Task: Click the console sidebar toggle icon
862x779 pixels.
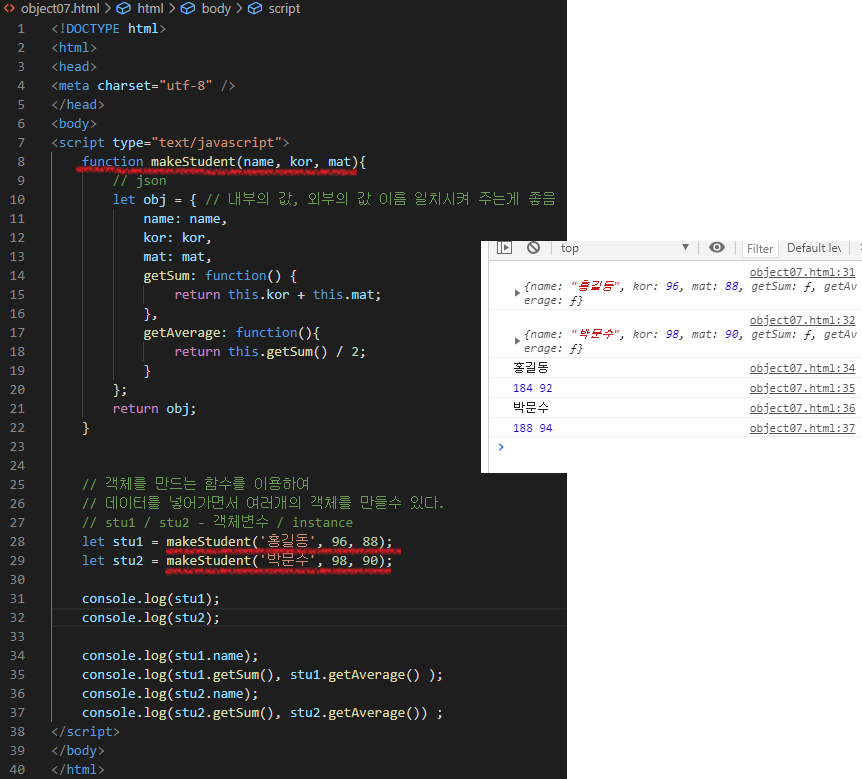Action: click(x=504, y=248)
